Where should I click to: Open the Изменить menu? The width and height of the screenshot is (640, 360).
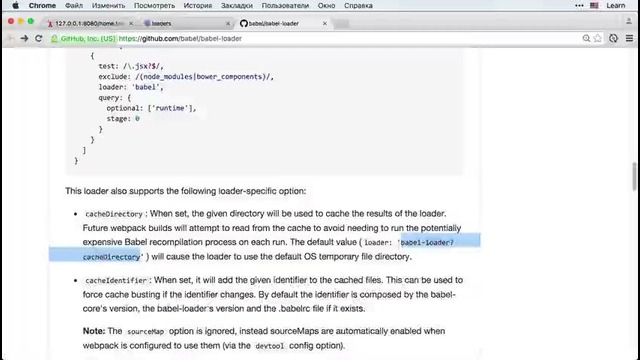tap(108, 6)
